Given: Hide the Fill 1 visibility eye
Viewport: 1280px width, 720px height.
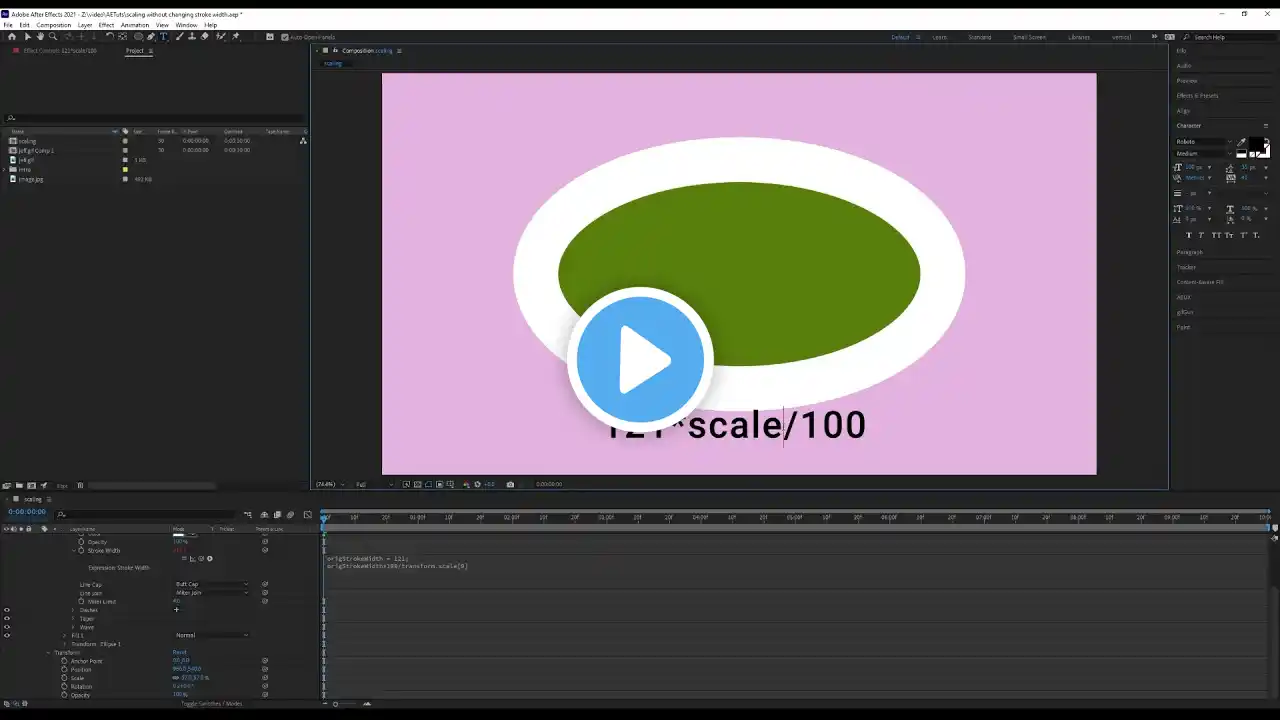Looking at the screenshot, I should [7, 635].
